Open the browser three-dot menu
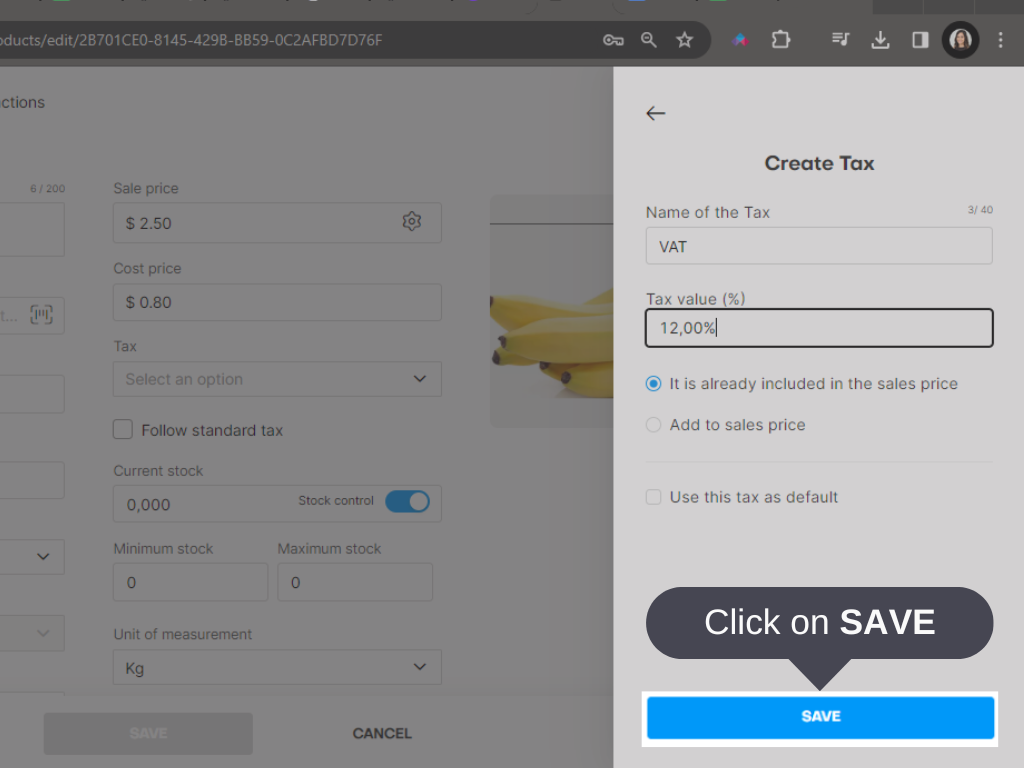Screen dimensions: 1024x768 pos(1000,40)
